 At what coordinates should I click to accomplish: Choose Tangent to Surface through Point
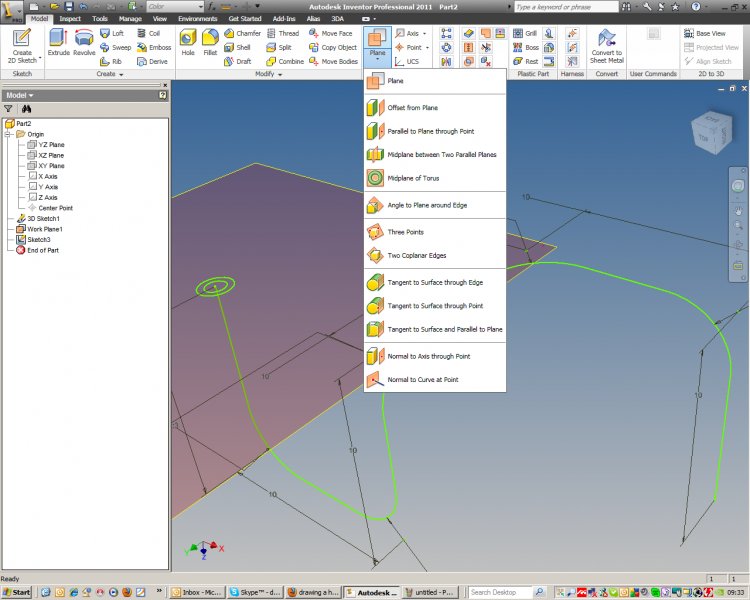pyautogui.click(x=435, y=306)
